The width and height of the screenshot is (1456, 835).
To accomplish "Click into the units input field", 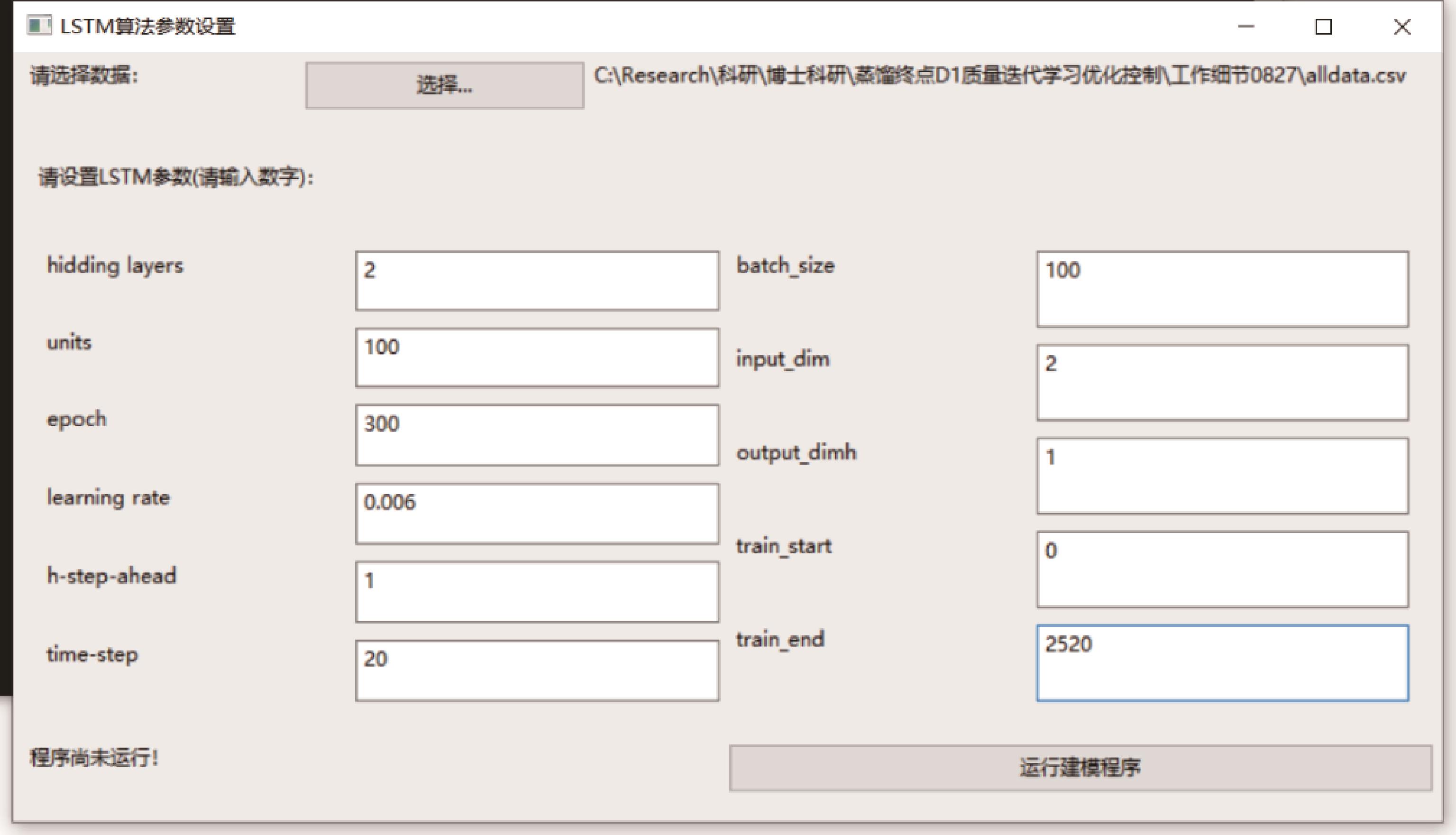I will [537, 358].
